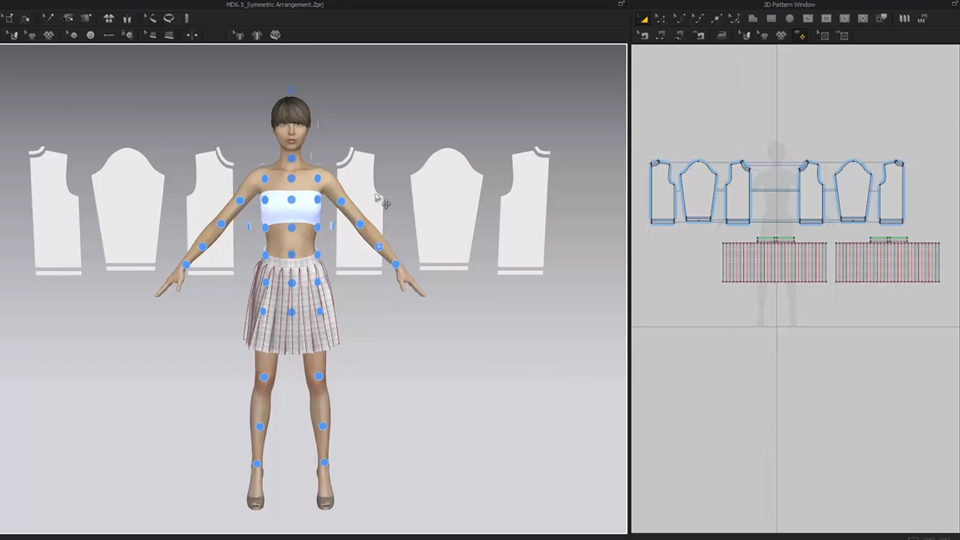This screenshot has width=960, height=540.
Task: Click the last texture icon in 2D bottom row
Action: point(843,36)
